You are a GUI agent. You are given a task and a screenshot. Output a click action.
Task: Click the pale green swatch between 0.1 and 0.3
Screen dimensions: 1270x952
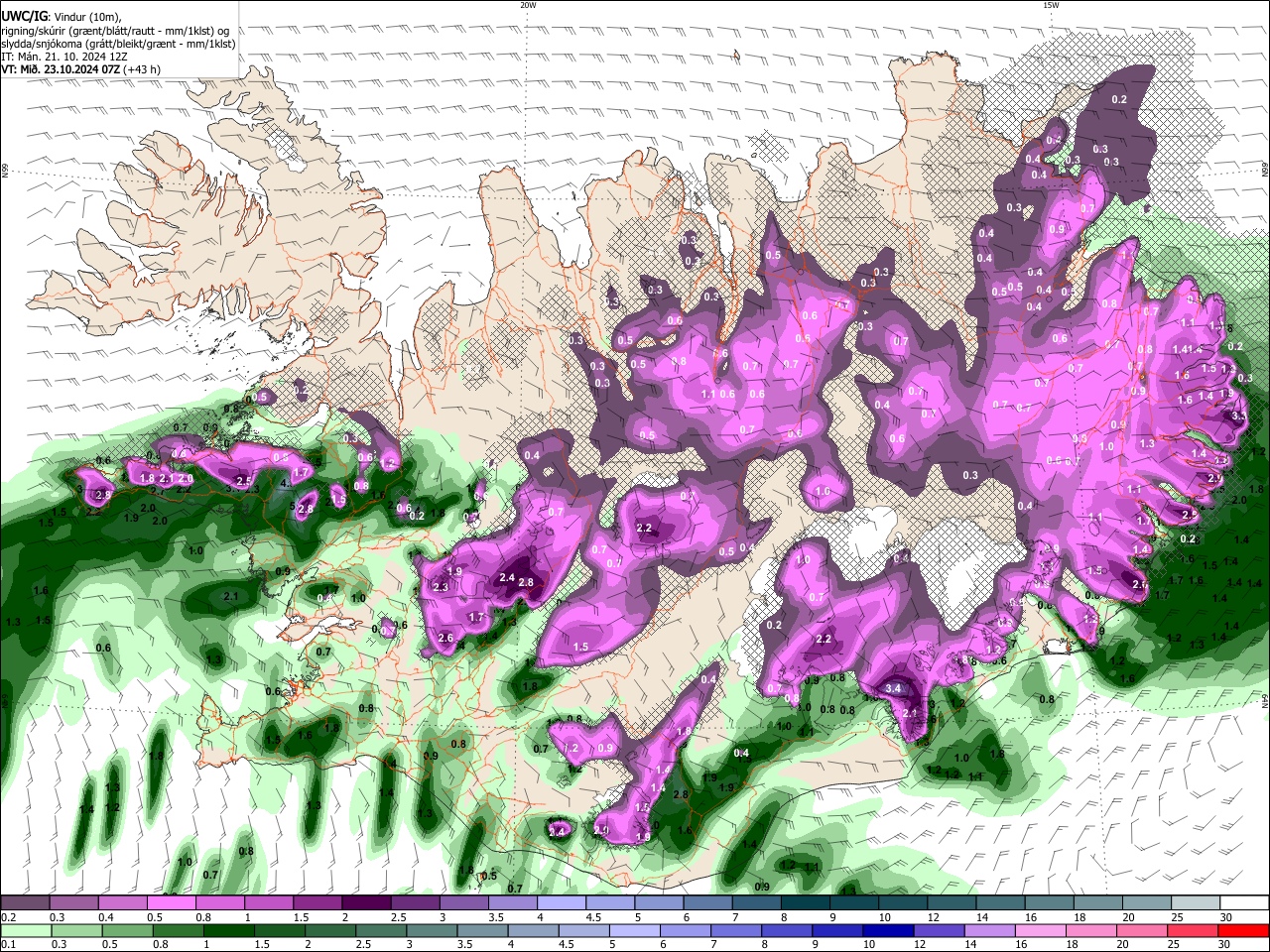point(25,930)
